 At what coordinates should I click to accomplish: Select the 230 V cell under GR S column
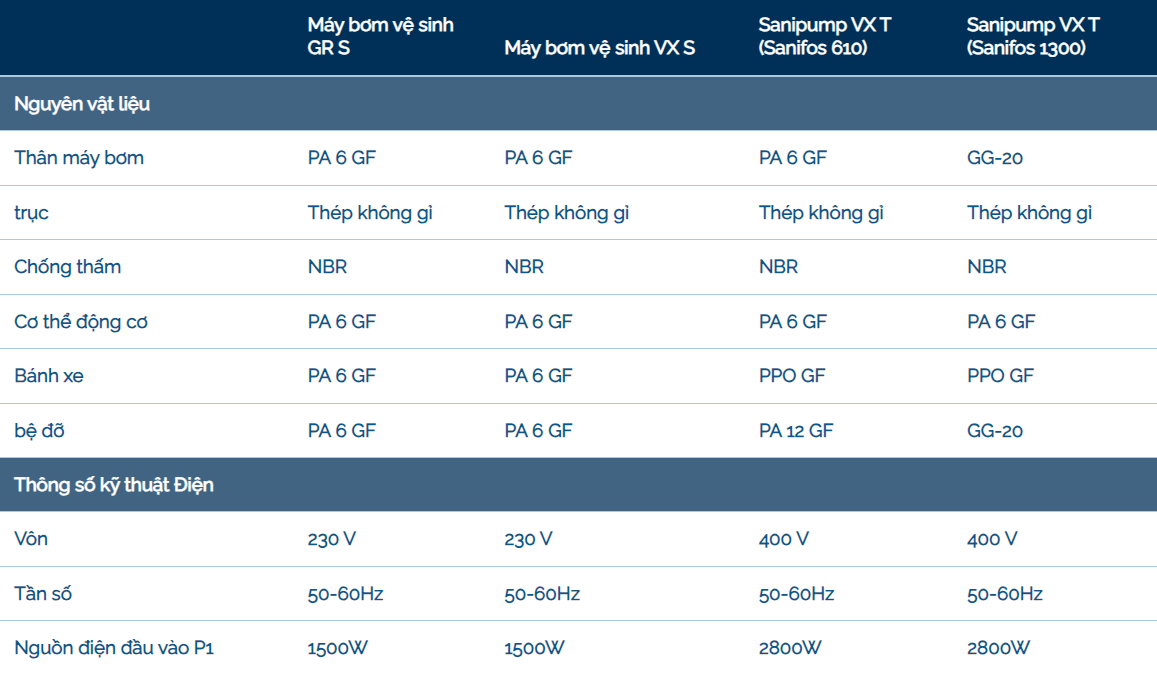(x=332, y=539)
